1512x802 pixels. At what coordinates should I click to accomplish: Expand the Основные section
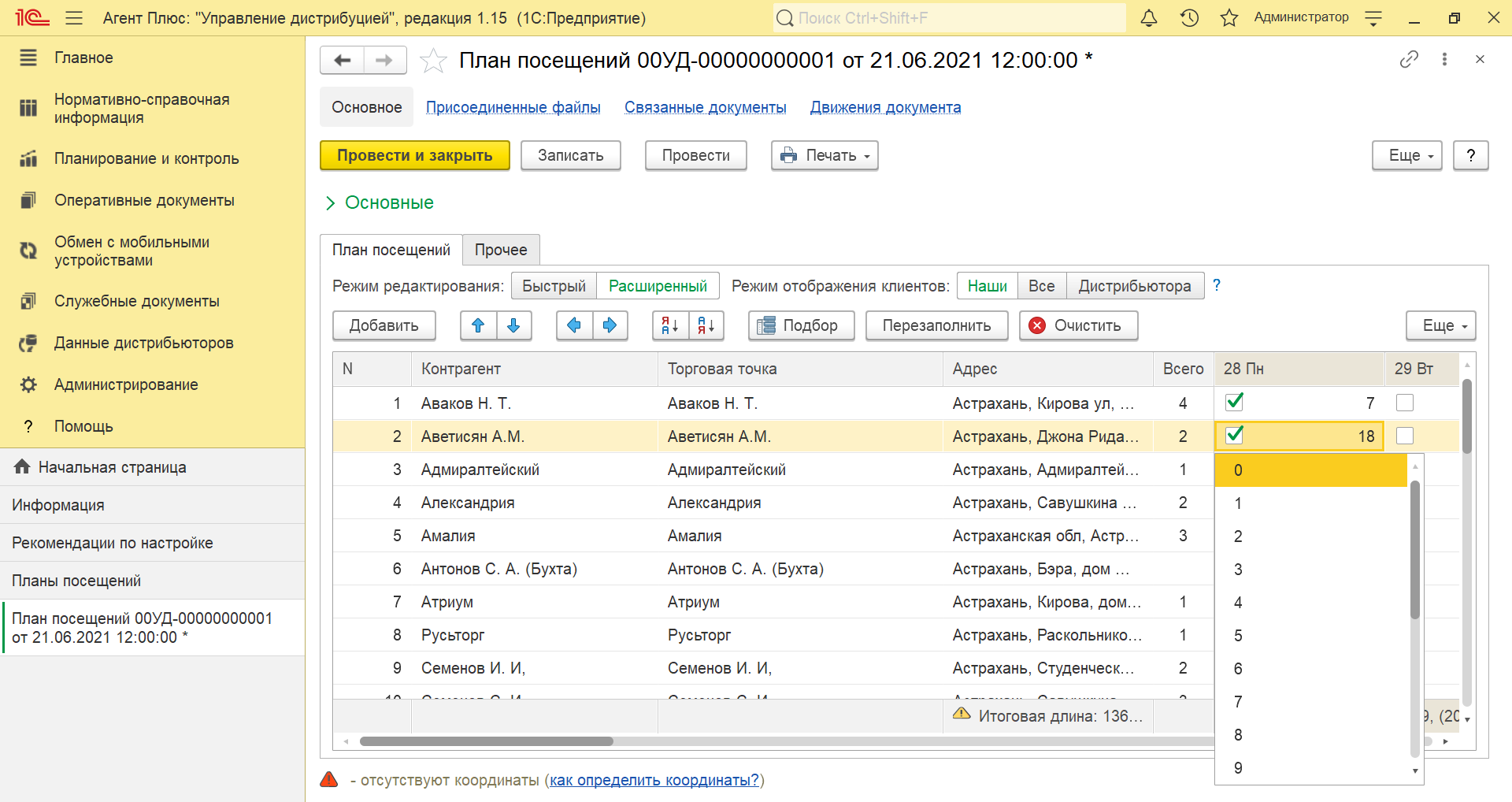point(380,202)
